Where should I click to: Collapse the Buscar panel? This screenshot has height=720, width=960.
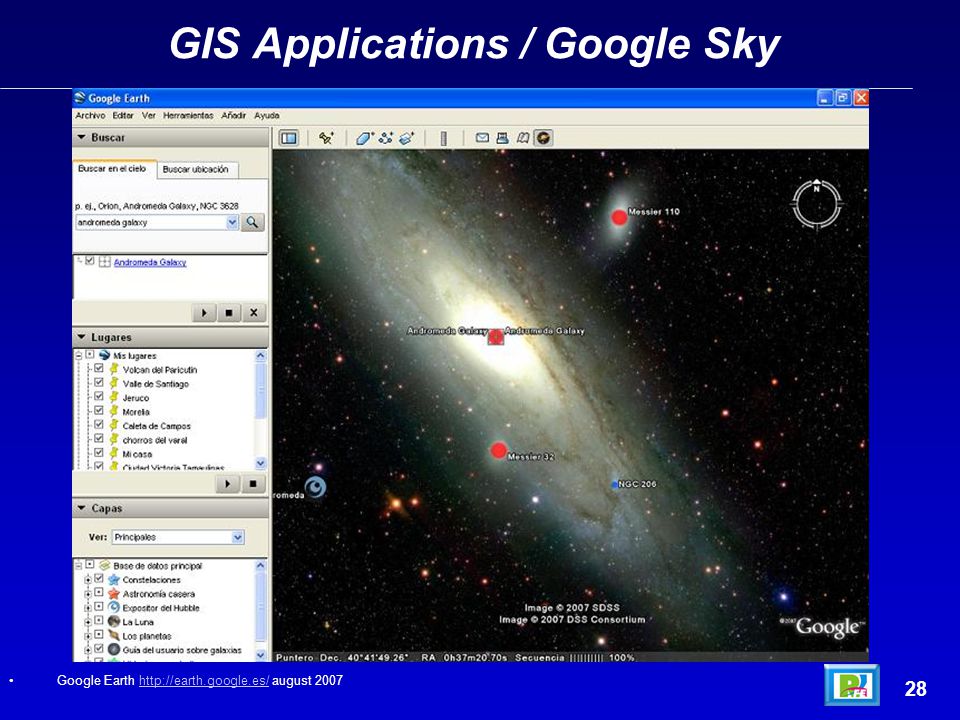(81, 138)
